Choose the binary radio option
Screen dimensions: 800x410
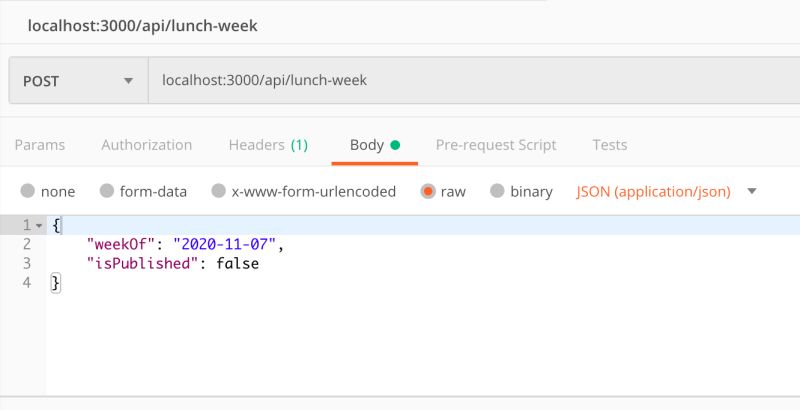tap(497, 191)
